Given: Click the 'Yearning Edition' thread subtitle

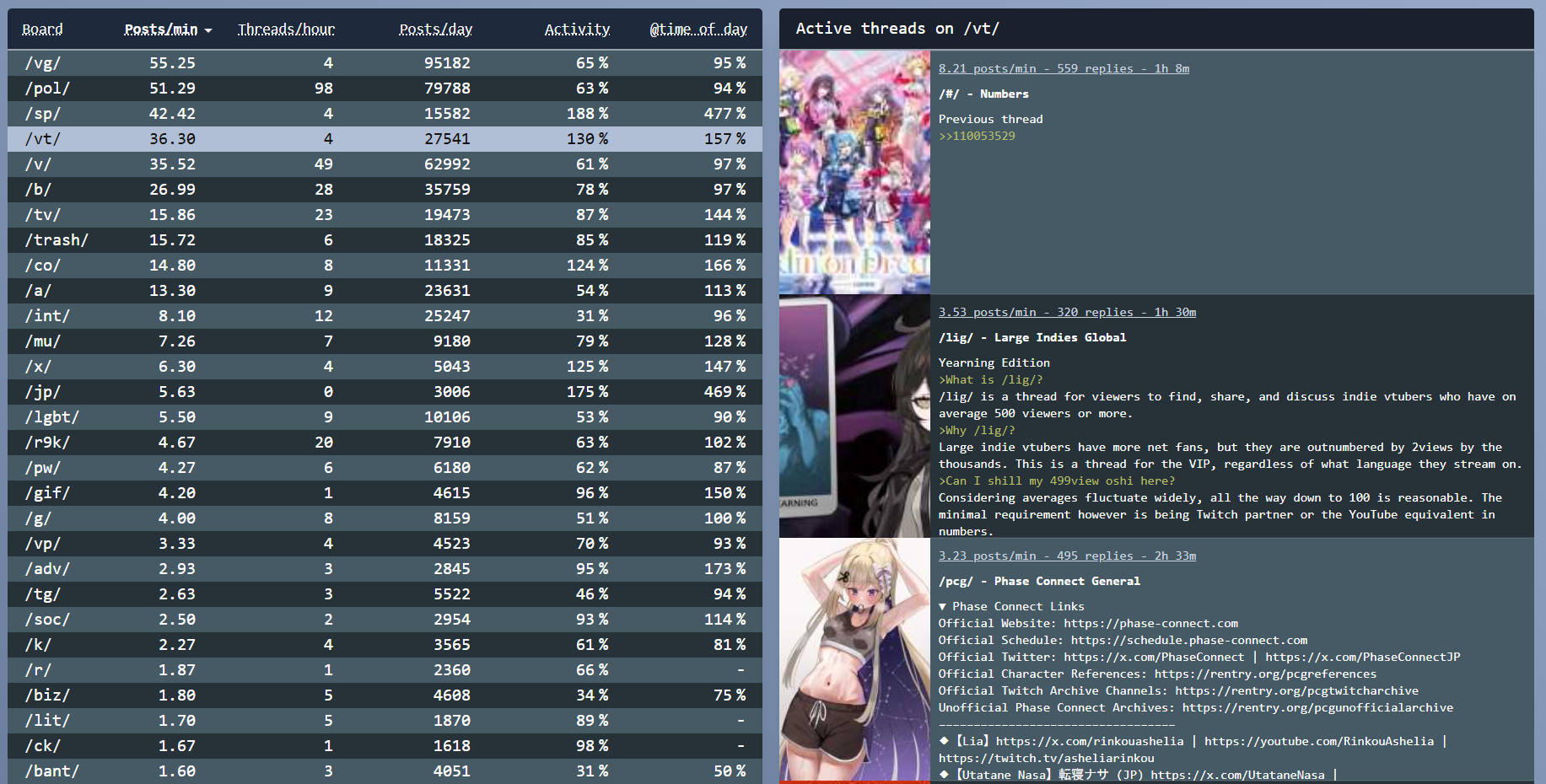Looking at the screenshot, I should click(x=994, y=362).
